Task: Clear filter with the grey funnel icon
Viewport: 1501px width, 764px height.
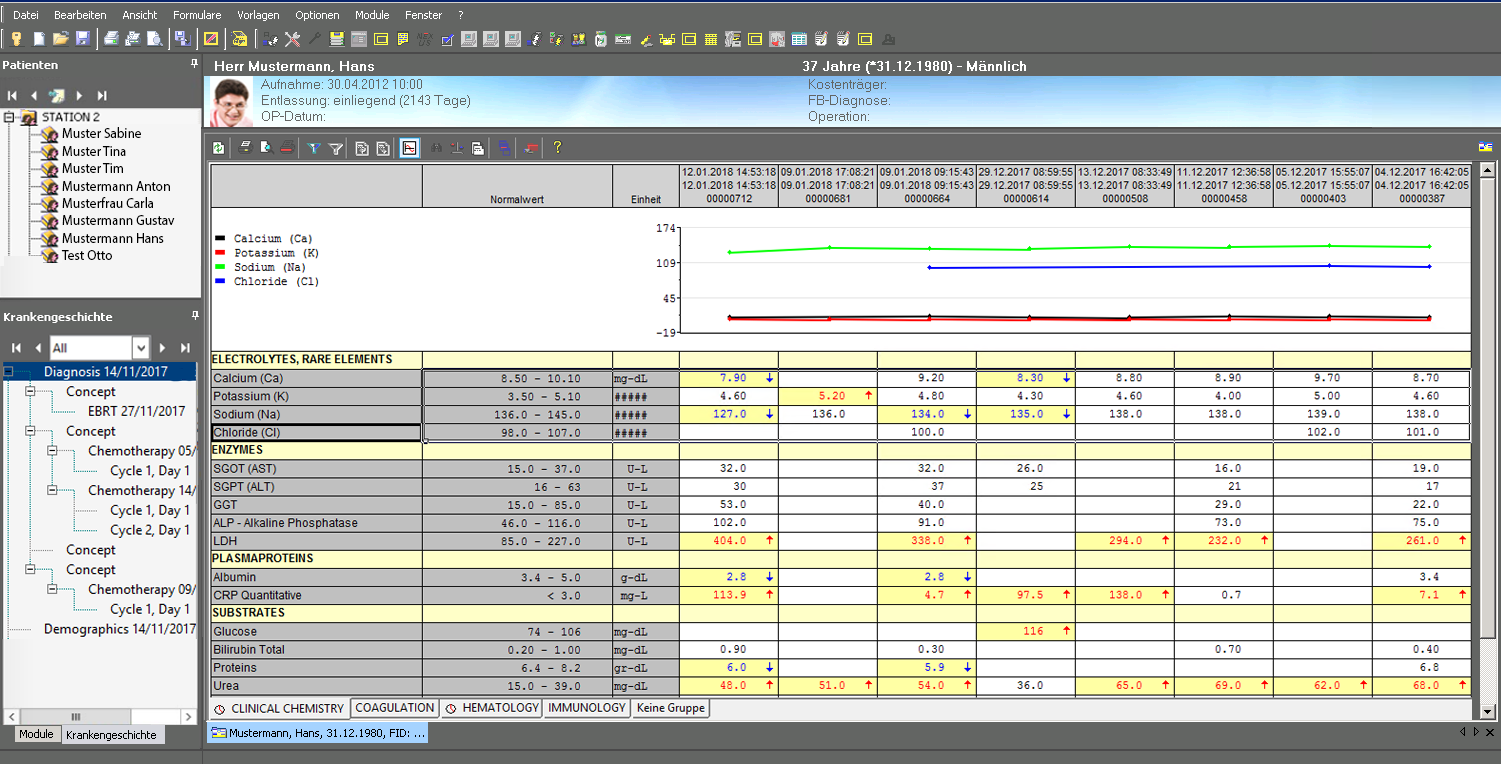Action: (x=335, y=148)
